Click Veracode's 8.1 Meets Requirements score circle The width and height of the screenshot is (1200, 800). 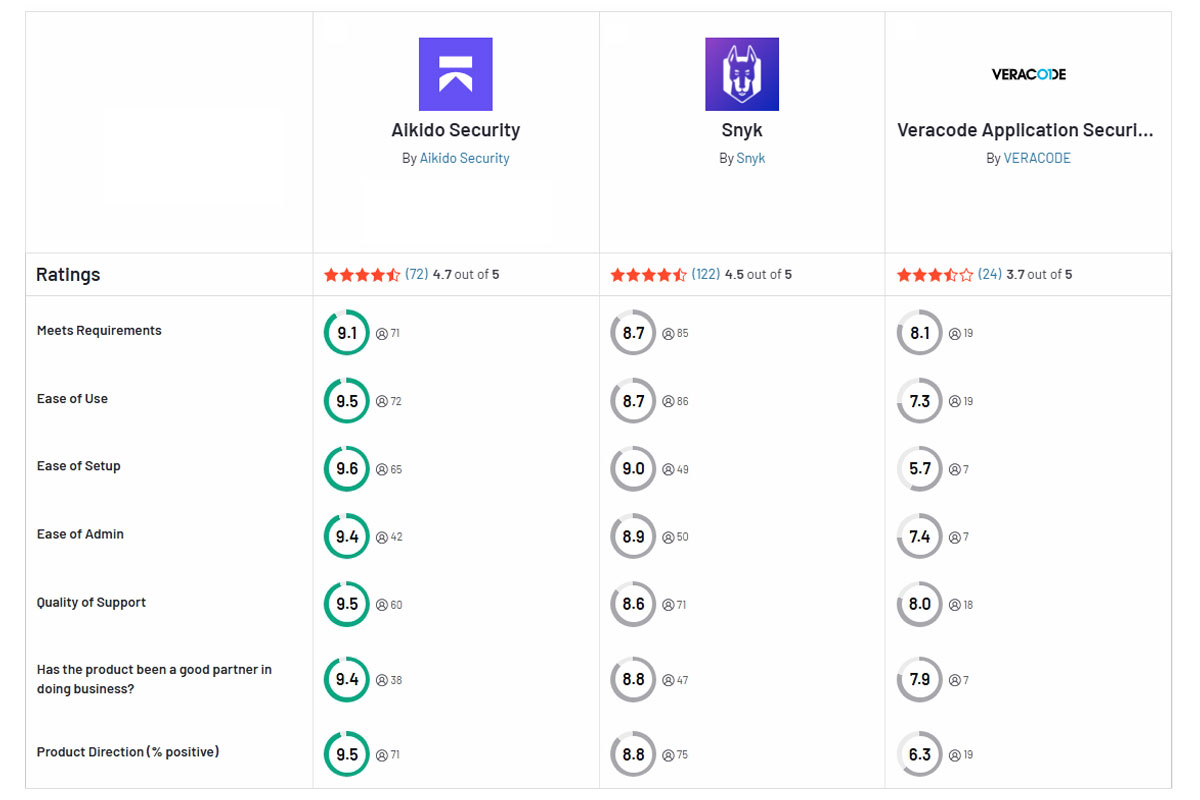[x=920, y=333]
